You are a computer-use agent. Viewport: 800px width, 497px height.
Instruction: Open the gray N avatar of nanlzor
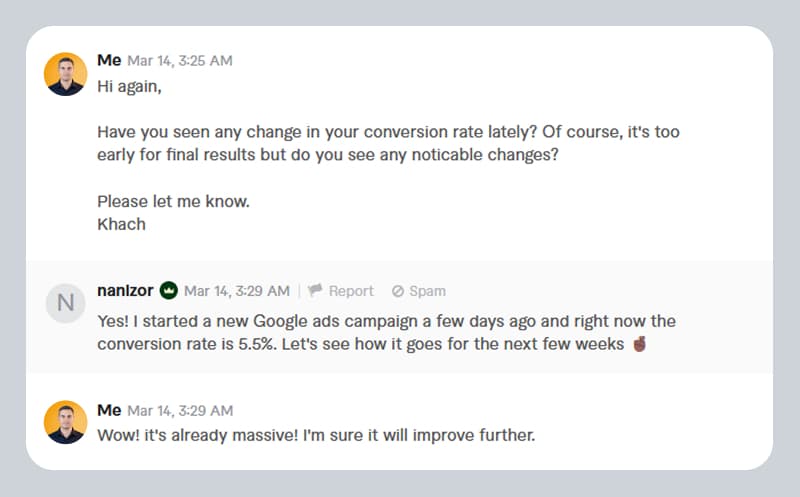[x=65, y=303]
